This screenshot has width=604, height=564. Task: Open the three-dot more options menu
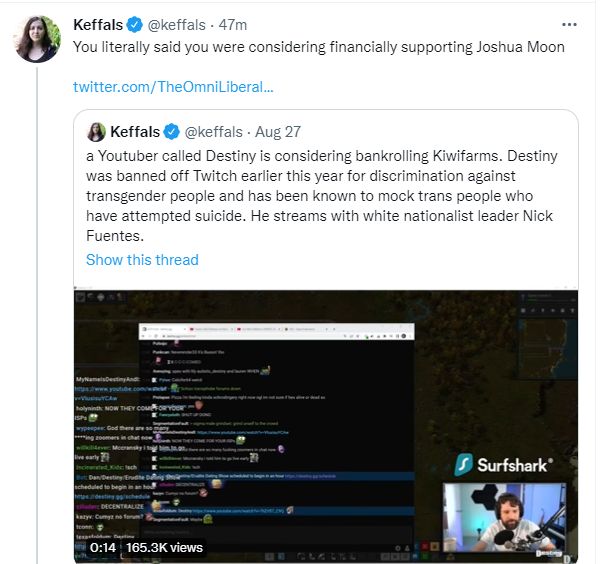tap(569, 23)
